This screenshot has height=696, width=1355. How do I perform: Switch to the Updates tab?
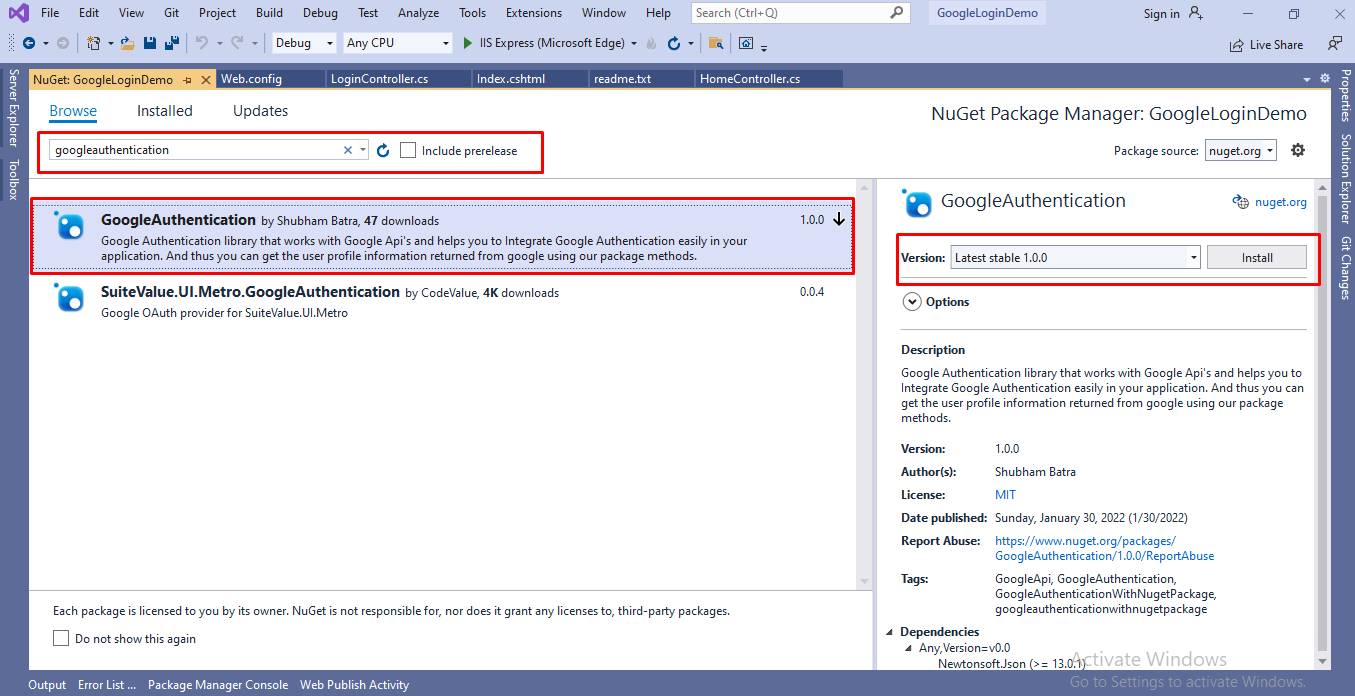[x=260, y=111]
